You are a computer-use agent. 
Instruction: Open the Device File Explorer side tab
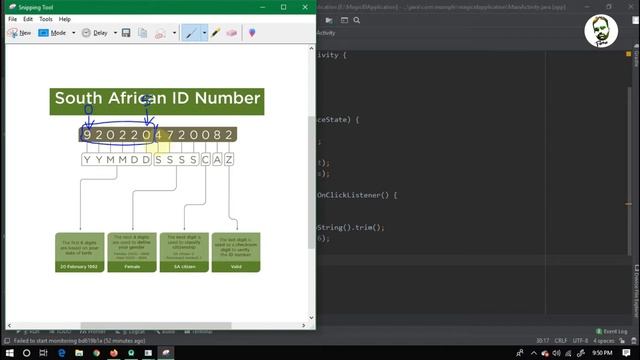tap(636, 291)
